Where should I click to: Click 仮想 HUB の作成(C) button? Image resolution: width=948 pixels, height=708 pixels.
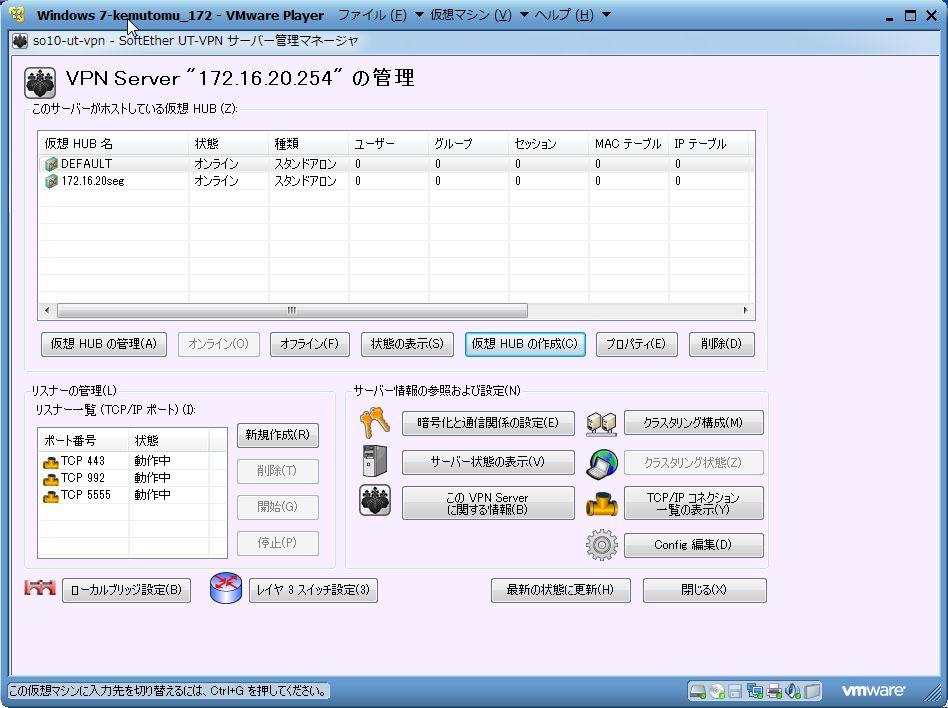525,344
